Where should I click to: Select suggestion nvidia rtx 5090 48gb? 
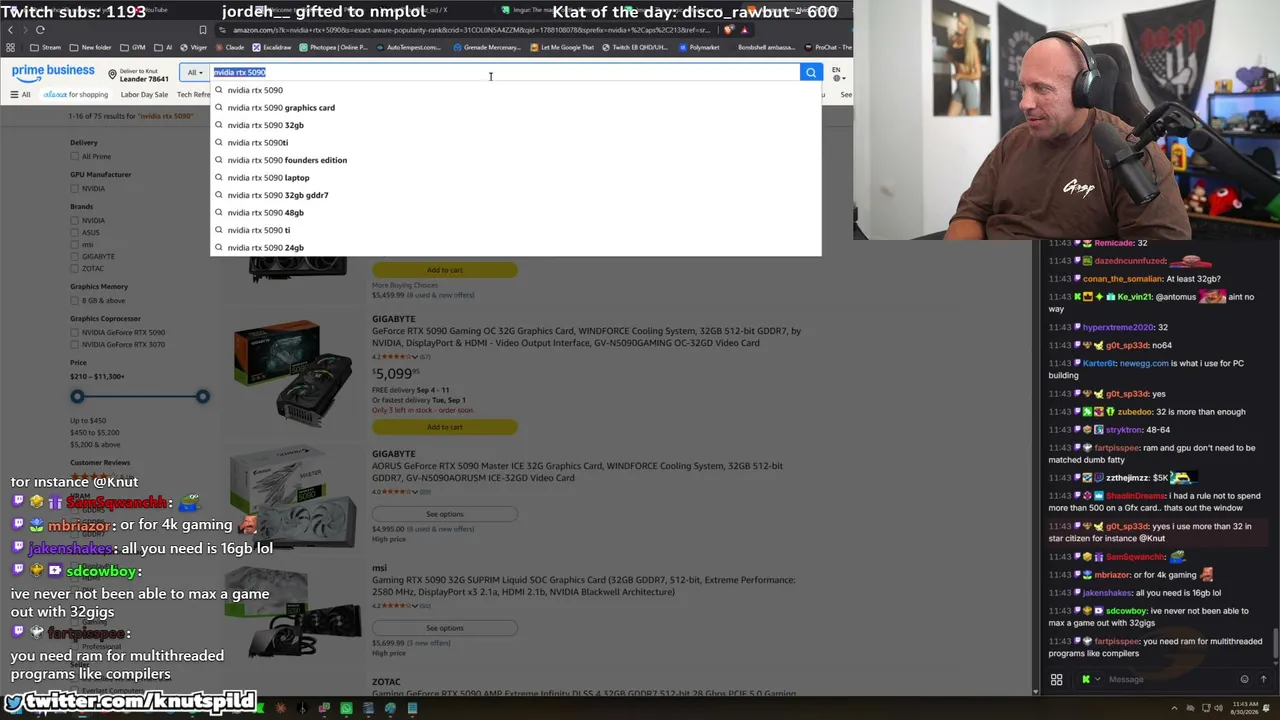(x=265, y=213)
